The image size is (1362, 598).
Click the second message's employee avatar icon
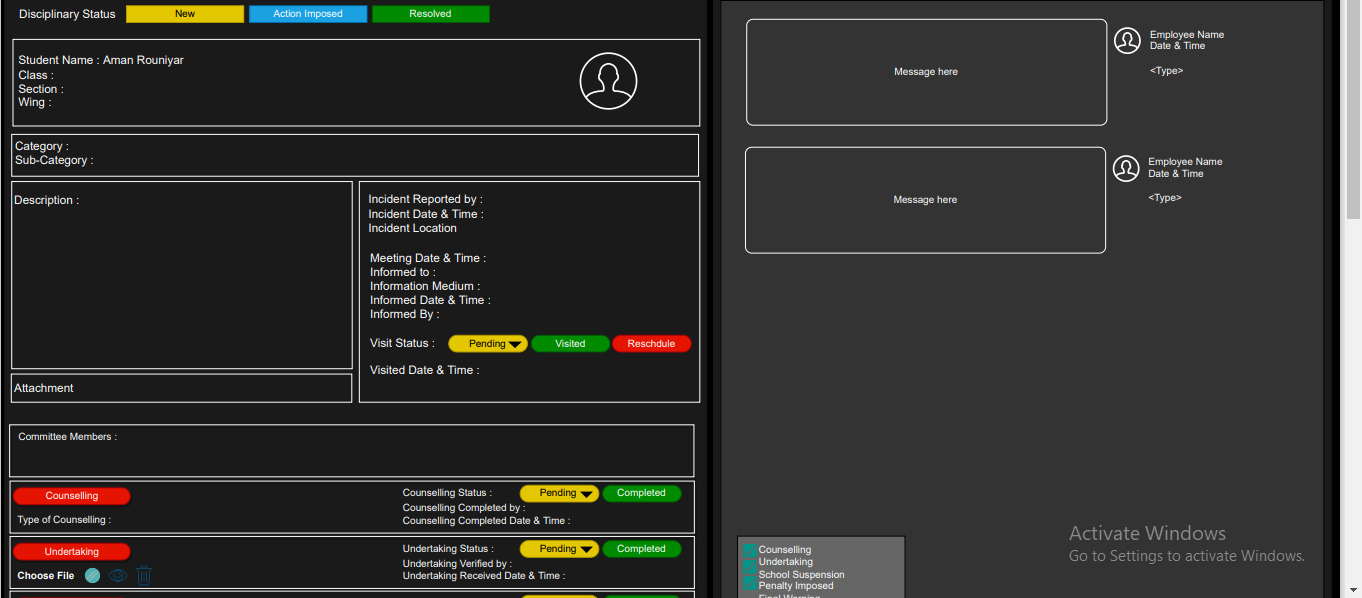[x=1126, y=168]
